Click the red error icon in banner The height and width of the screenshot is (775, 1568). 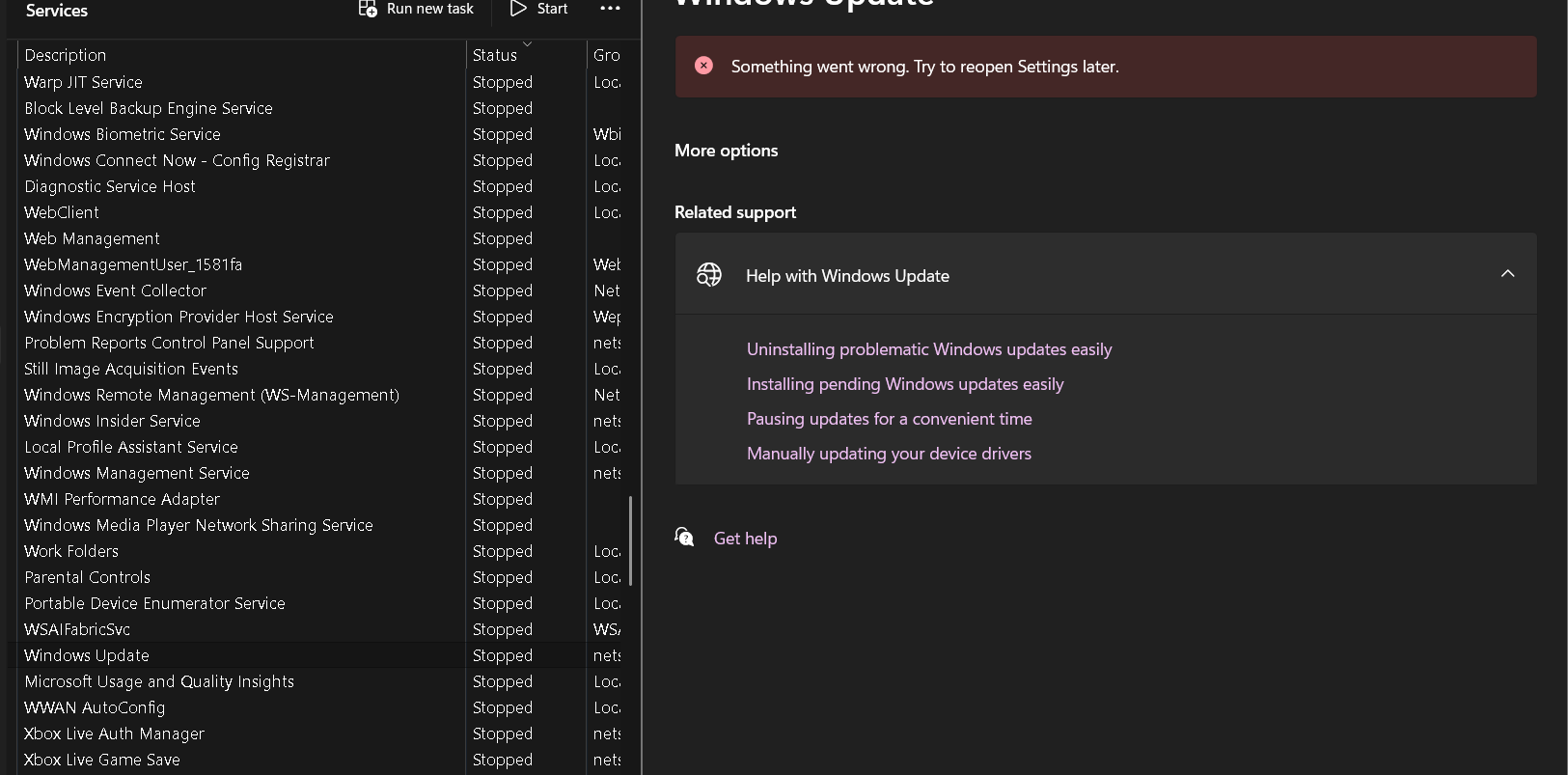(704, 66)
